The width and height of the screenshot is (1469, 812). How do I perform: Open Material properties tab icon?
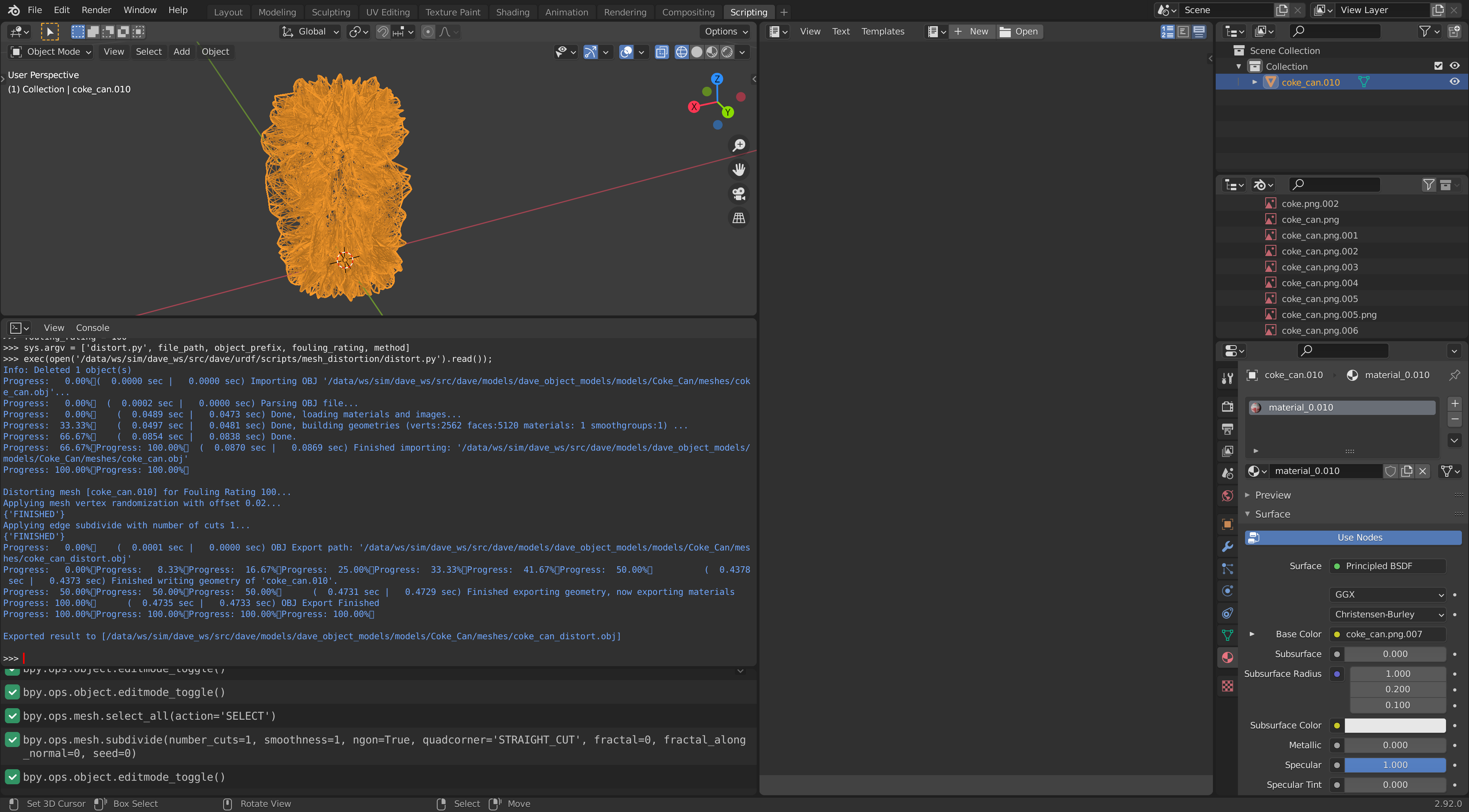pos(1227,657)
